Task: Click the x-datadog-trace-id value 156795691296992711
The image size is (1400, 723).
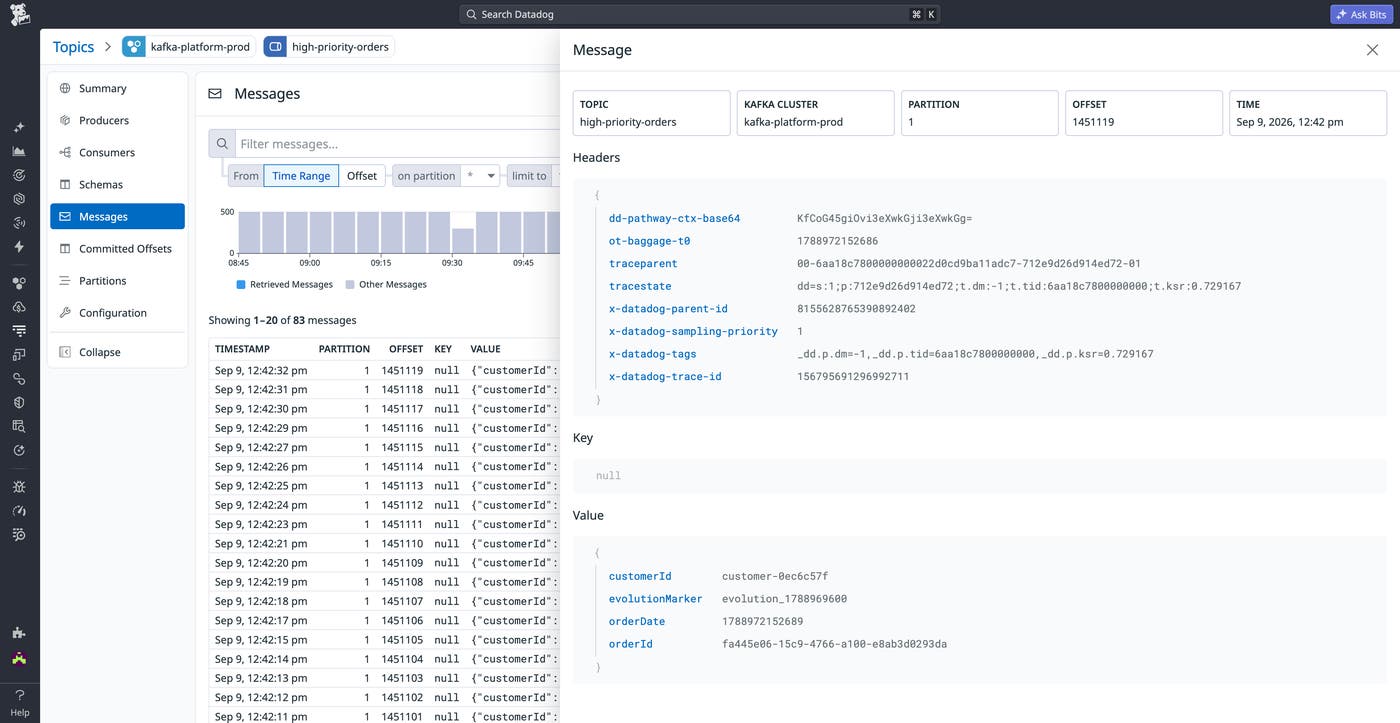Action: coord(853,377)
